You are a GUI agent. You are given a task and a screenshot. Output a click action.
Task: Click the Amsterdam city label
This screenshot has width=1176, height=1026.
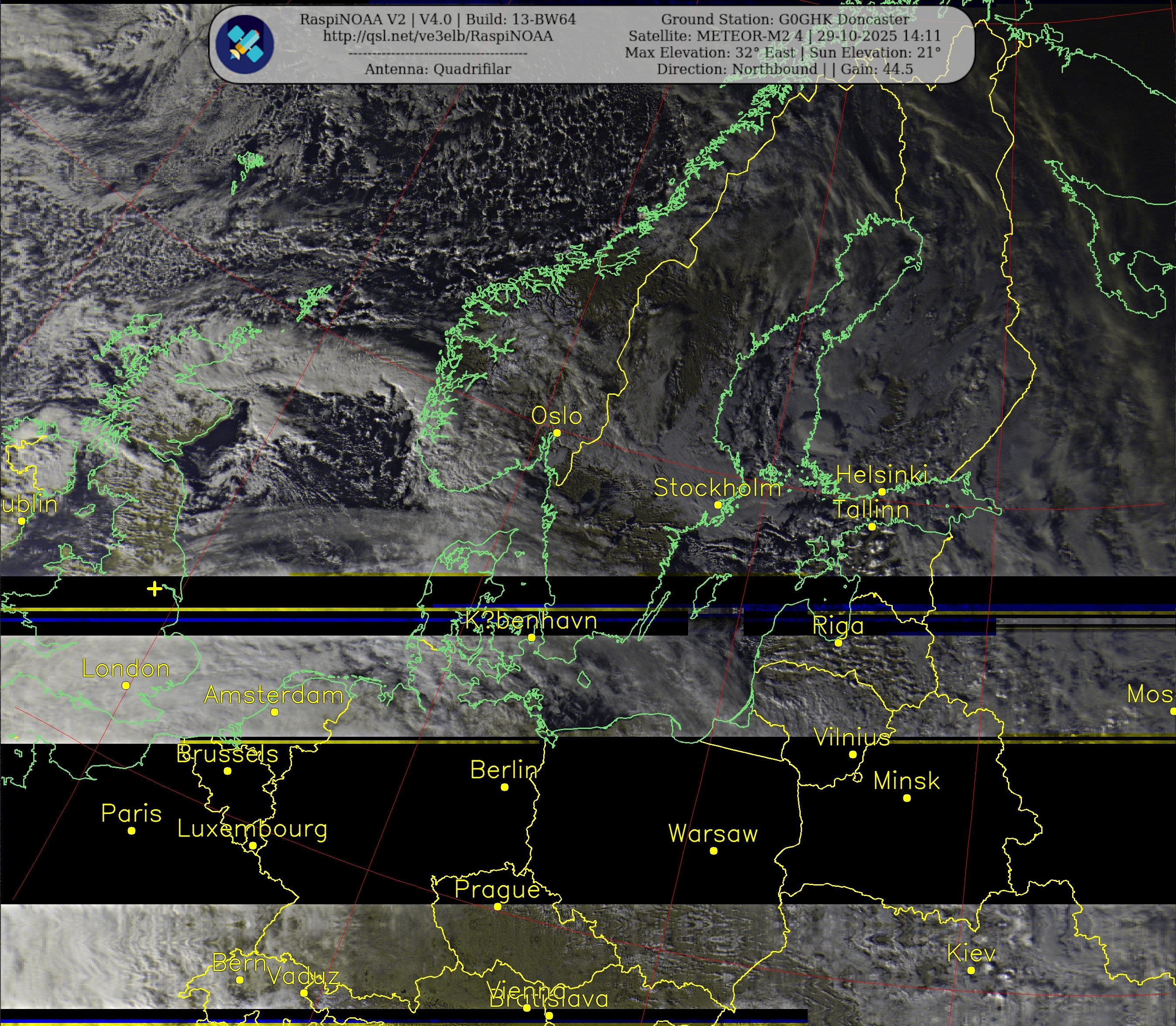pos(274,695)
